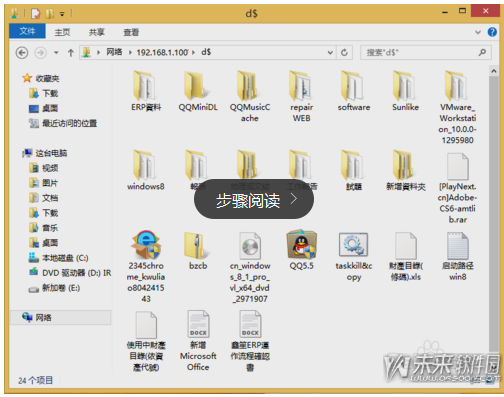
Task: Click the up one level arrow
Action: [71, 53]
